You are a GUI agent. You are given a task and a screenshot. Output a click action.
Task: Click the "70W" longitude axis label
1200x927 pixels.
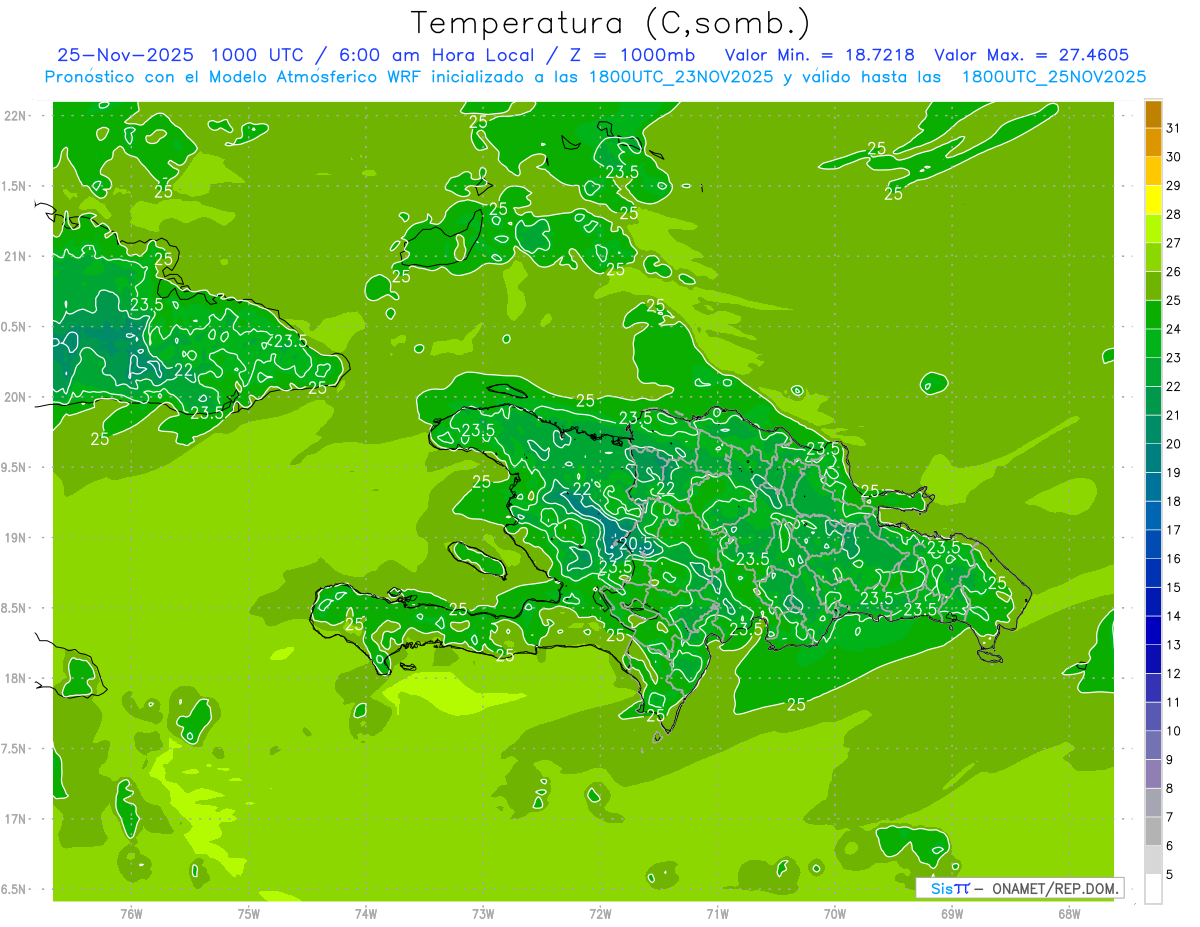tap(835, 914)
